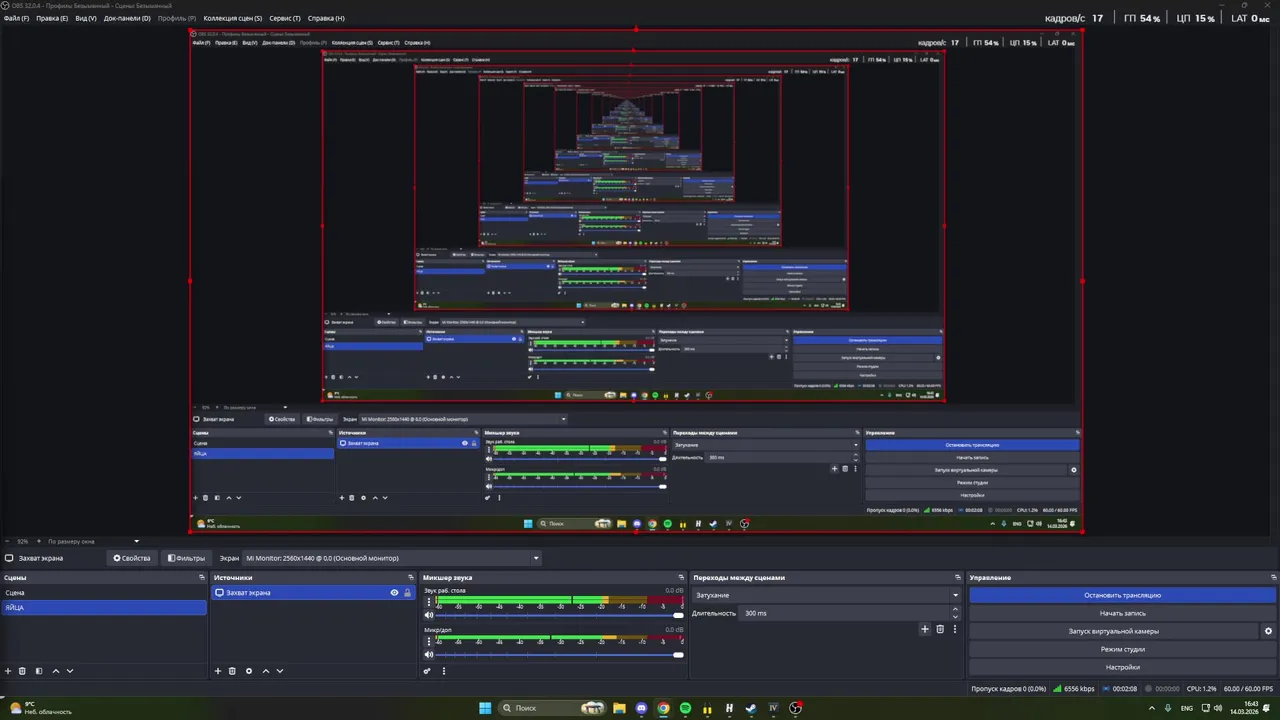
Task: Mute Звук раб. стола speaker icon
Action: [x=429, y=615]
